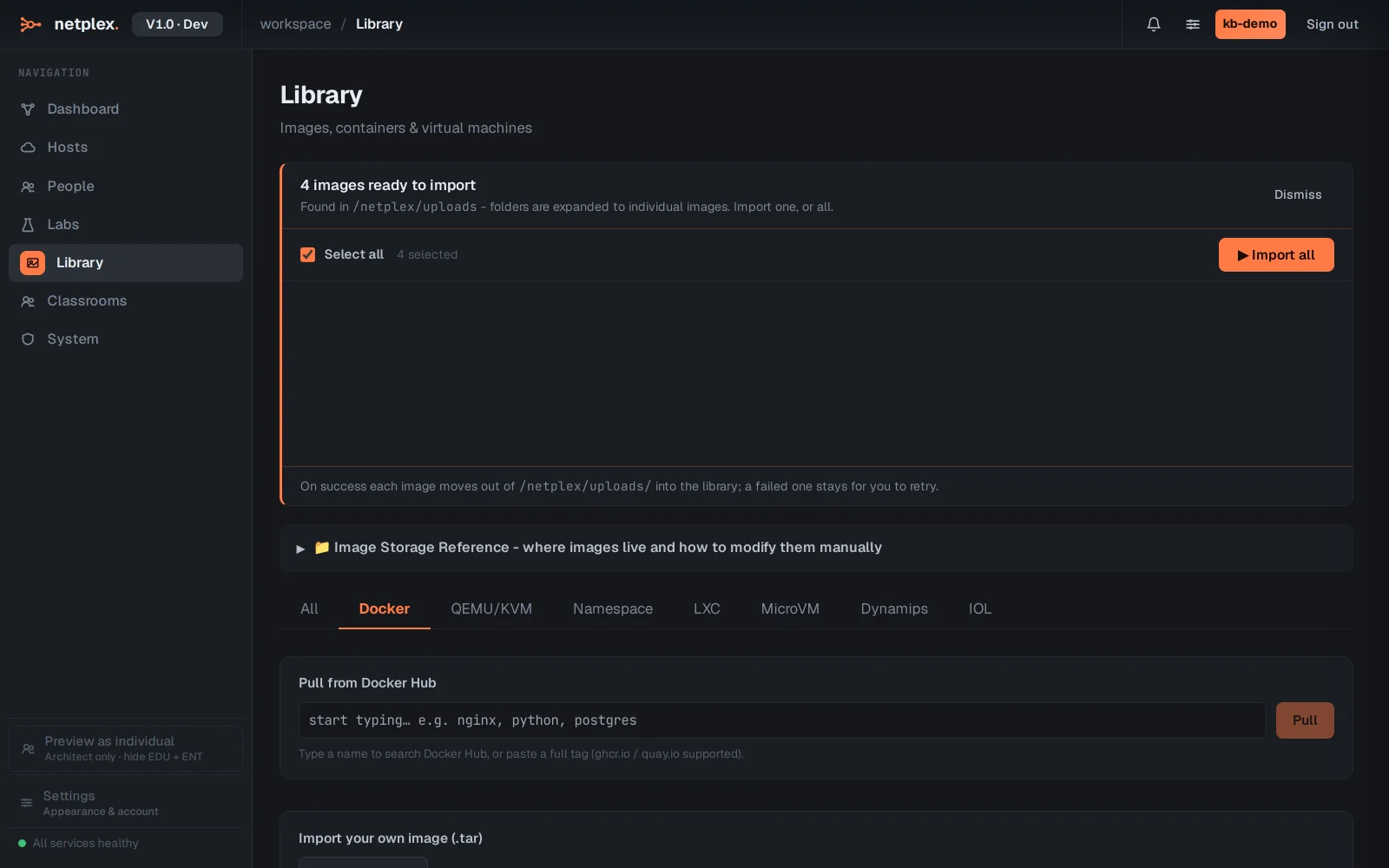Click the Select all label text
Viewport: 1389px width, 868px height.
click(x=353, y=254)
